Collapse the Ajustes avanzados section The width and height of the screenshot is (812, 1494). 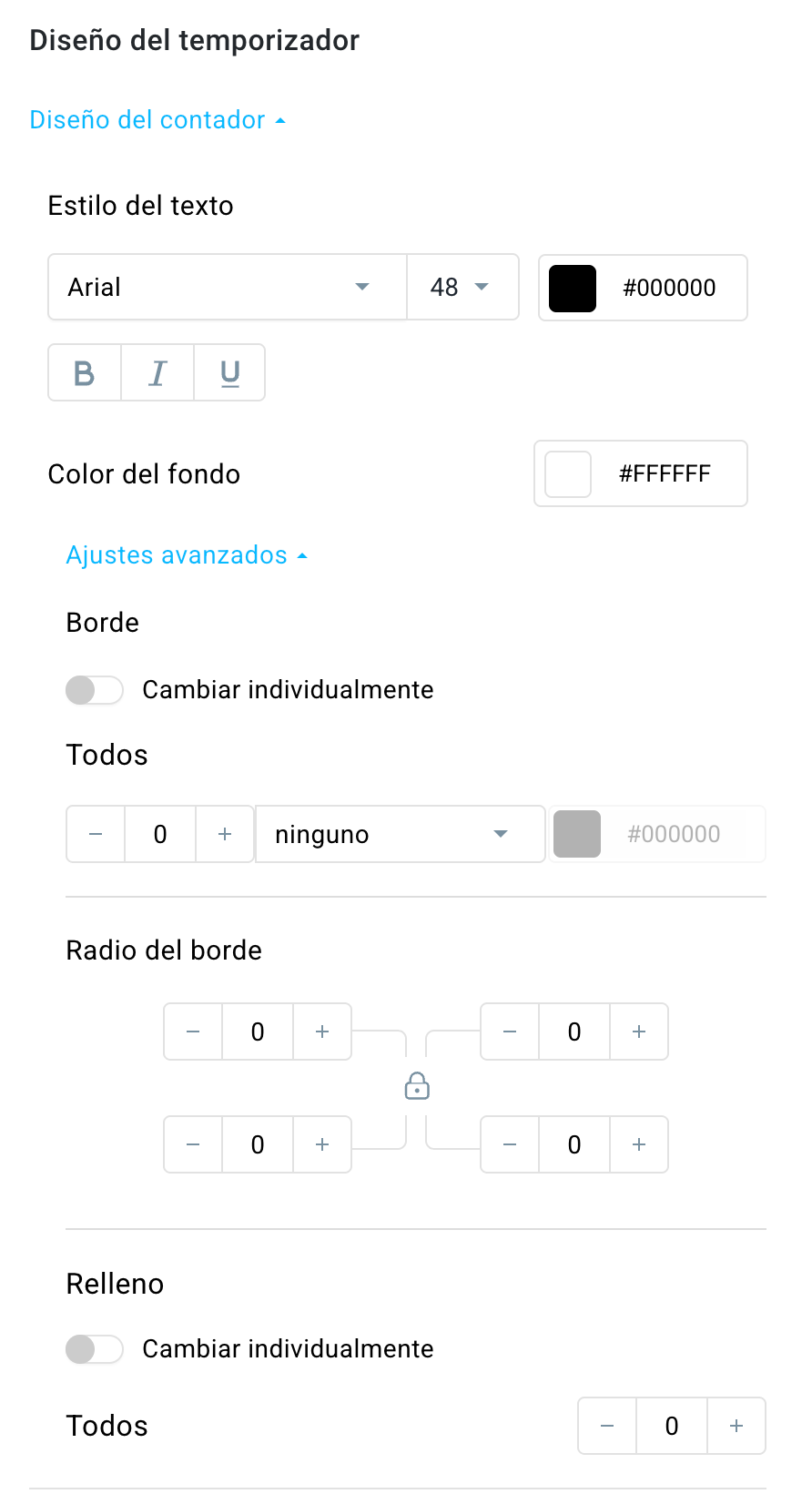pyautogui.click(x=187, y=555)
